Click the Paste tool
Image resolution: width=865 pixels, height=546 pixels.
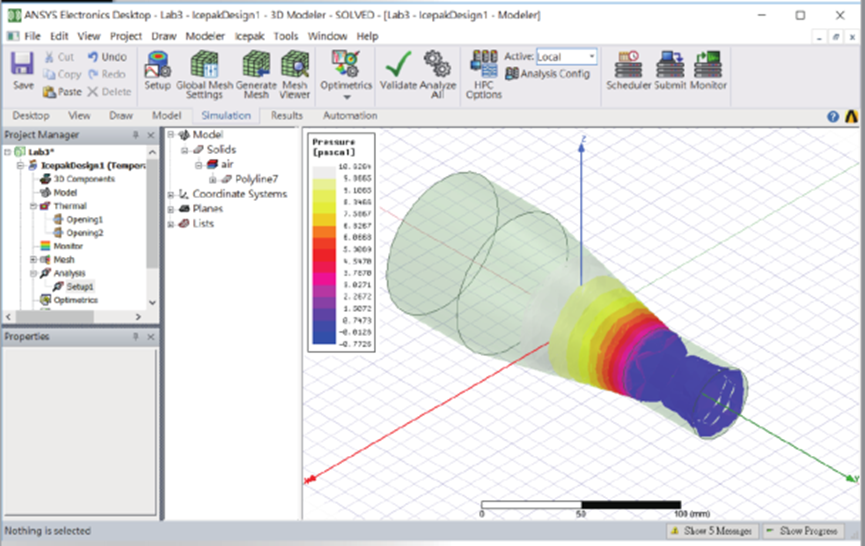click(62, 92)
